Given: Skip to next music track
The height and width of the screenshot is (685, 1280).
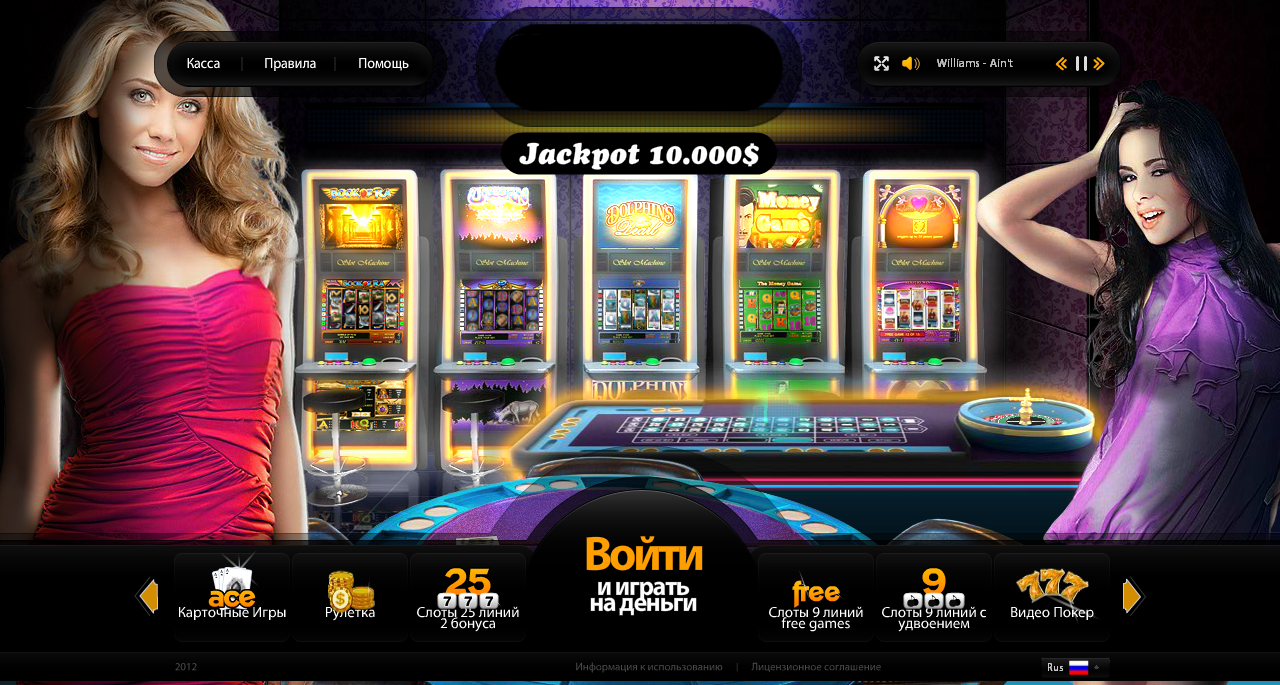Looking at the screenshot, I should tap(1099, 64).
